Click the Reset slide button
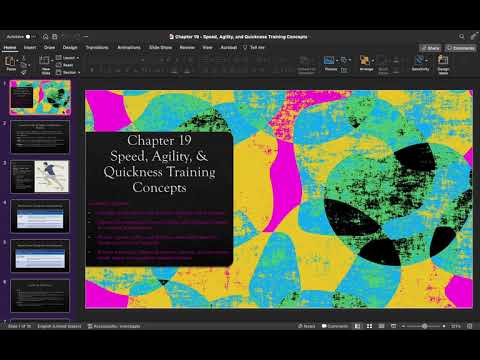This screenshot has width=480, height=360. [65, 65]
